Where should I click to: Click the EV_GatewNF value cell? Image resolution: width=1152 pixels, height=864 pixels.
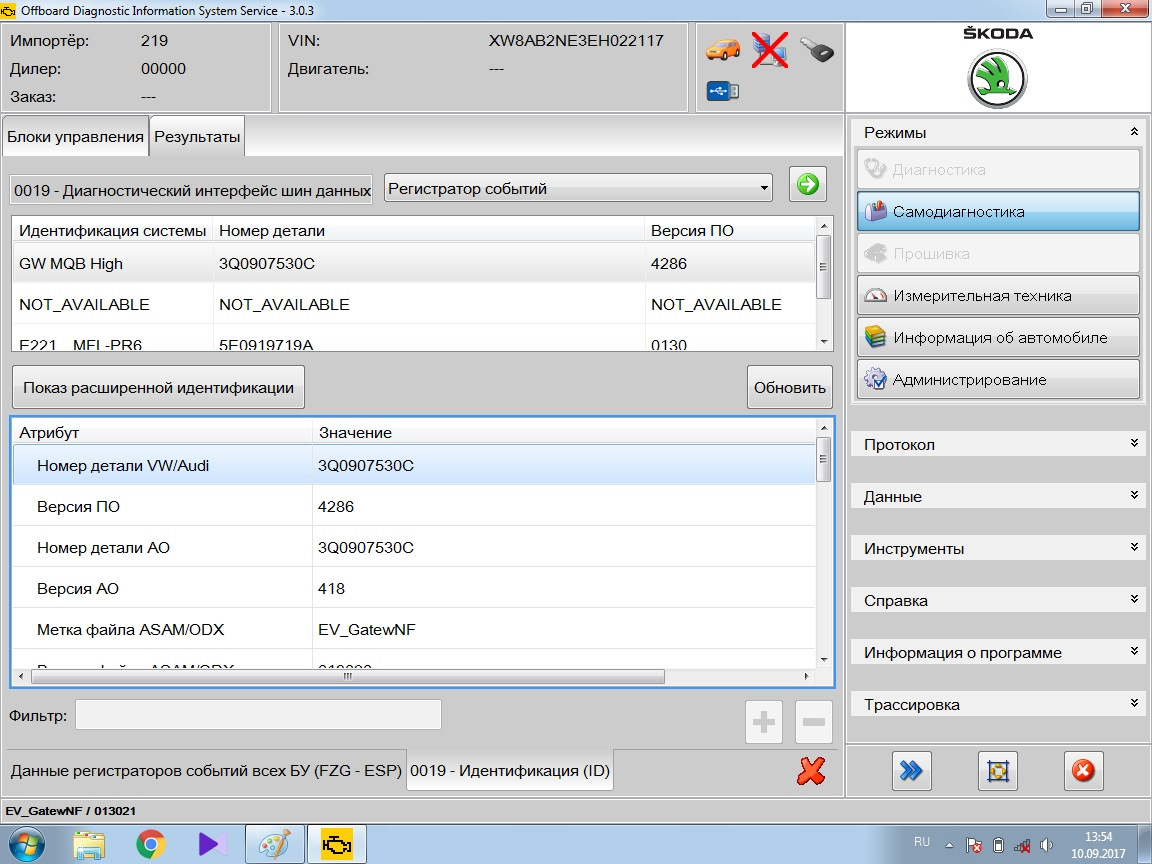point(564,630)
